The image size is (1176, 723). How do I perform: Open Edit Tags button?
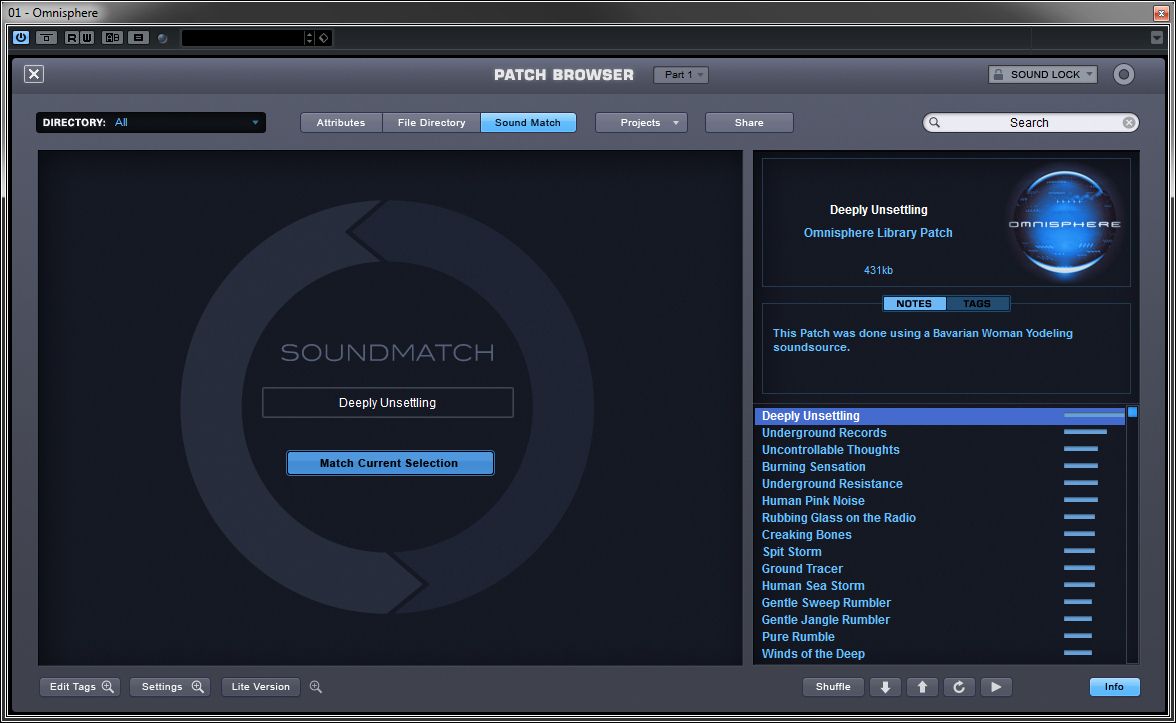coord(80,687)
